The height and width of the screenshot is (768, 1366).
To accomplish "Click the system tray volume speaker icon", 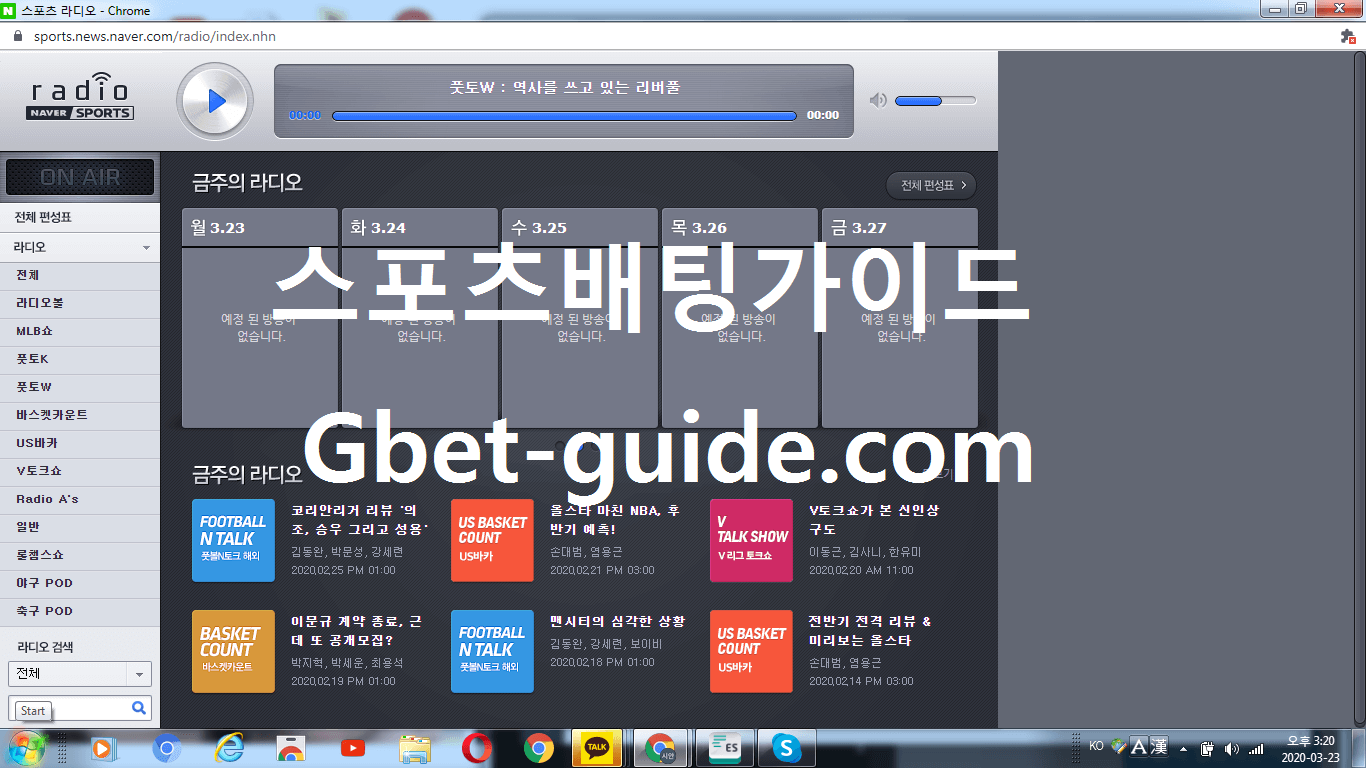I will [x=1230, y=748].
